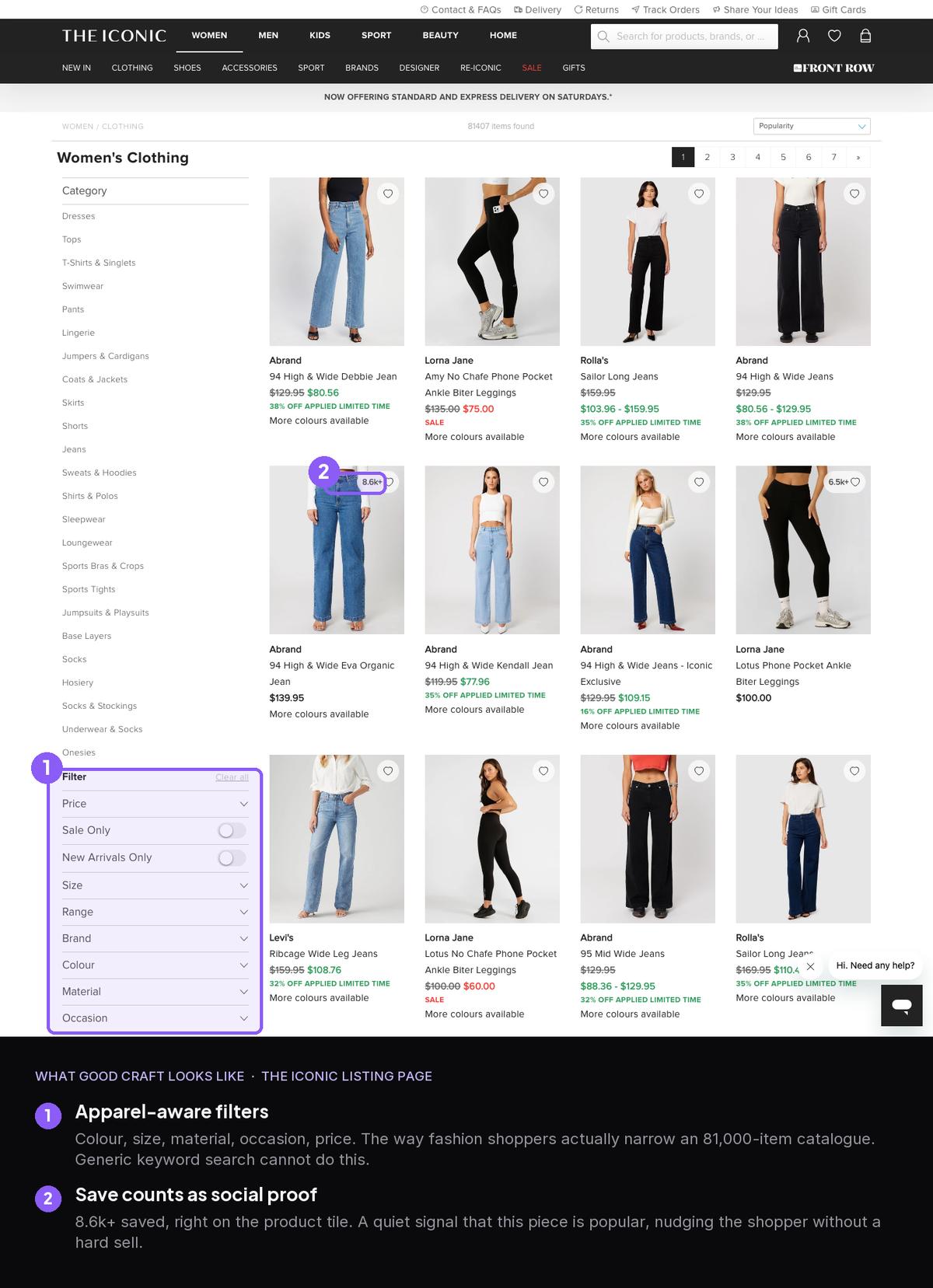This screenshot has width=933, height=1288.
Task: Go to results page 2
Action: click(707, 157)
